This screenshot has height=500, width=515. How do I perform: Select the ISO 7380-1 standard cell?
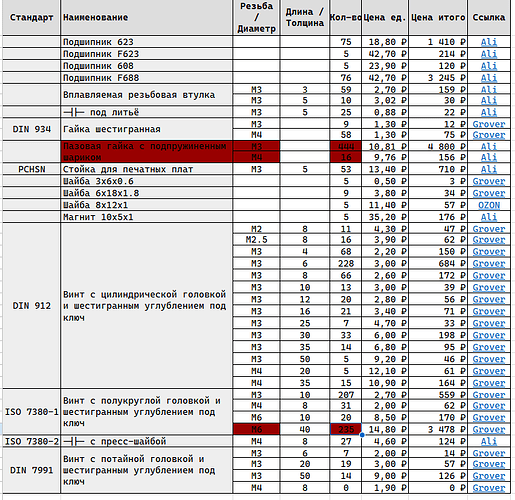click(x=31, y=412)
